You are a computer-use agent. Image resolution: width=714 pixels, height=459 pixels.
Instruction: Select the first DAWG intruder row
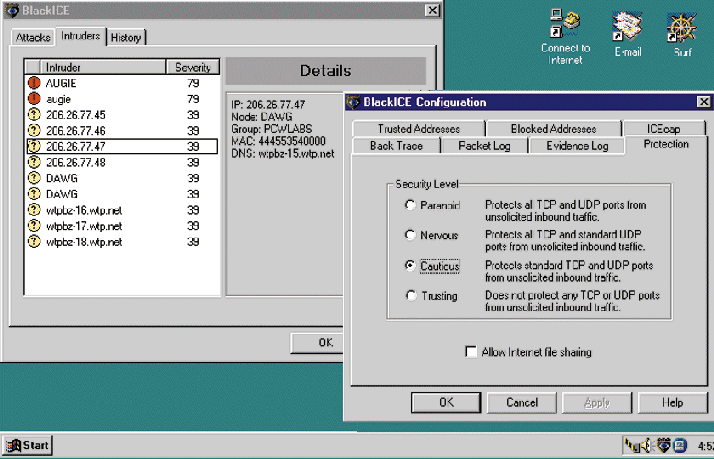pos(122,178)
